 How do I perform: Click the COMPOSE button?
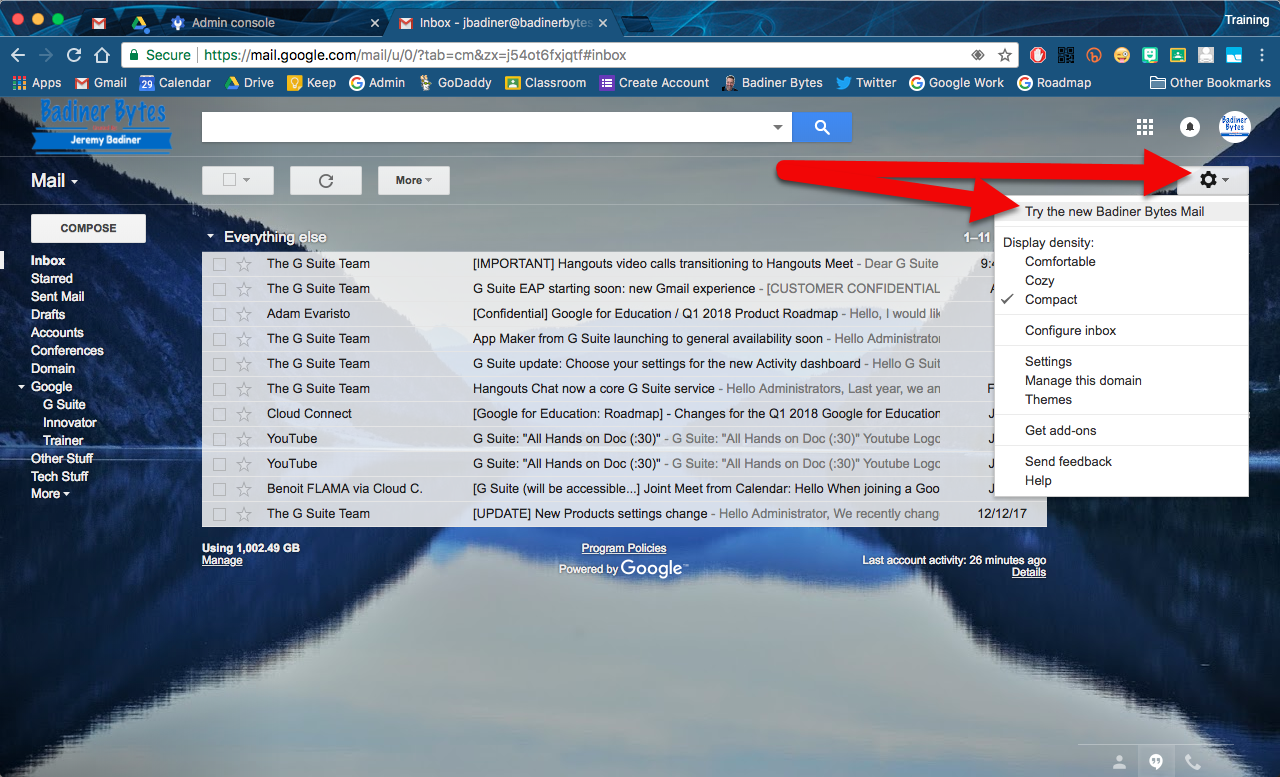click(x=88, y=228)
